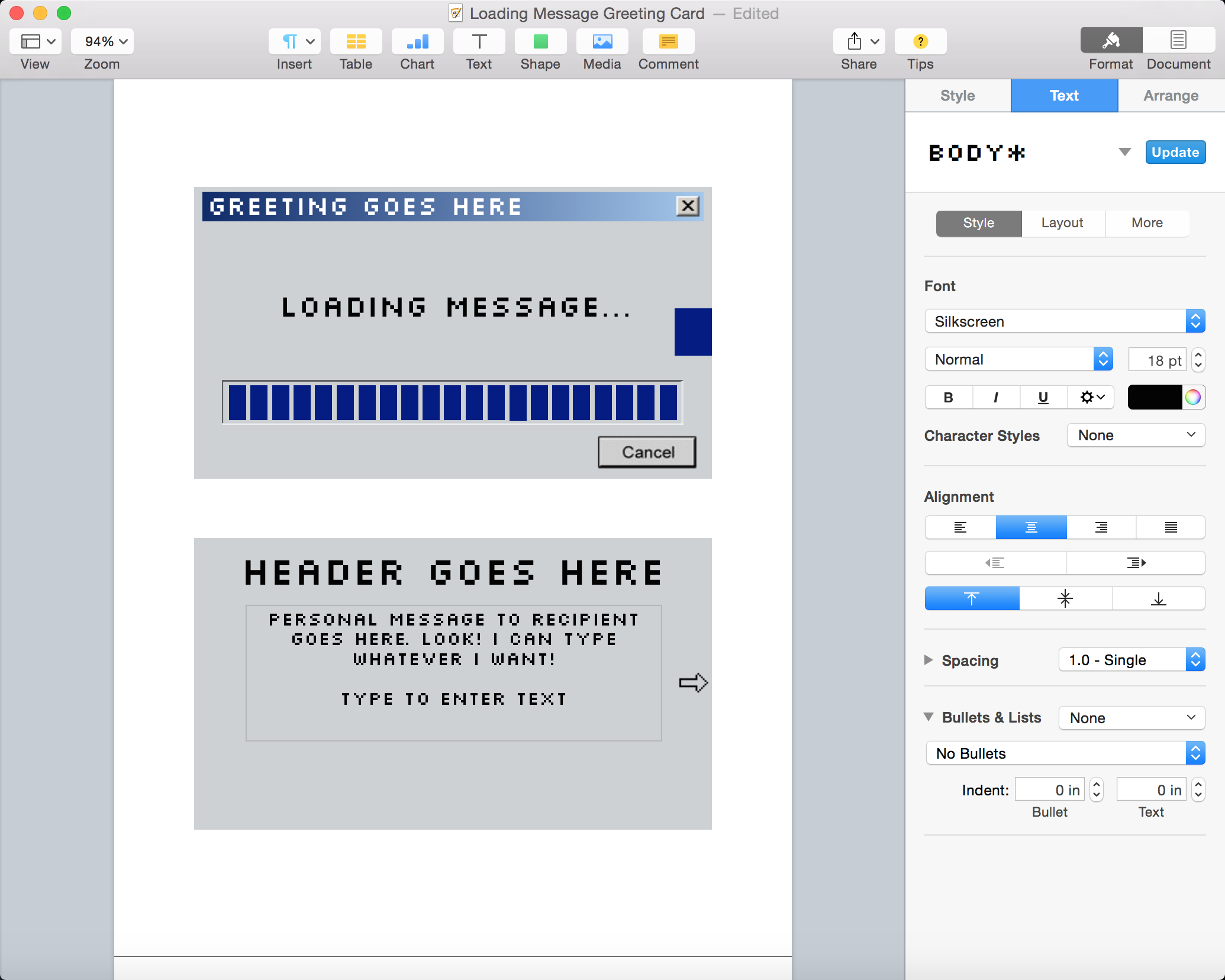1225x980 pixels.
Task: Click Cancel button in greeting card
Action: [x=647, y=452]
